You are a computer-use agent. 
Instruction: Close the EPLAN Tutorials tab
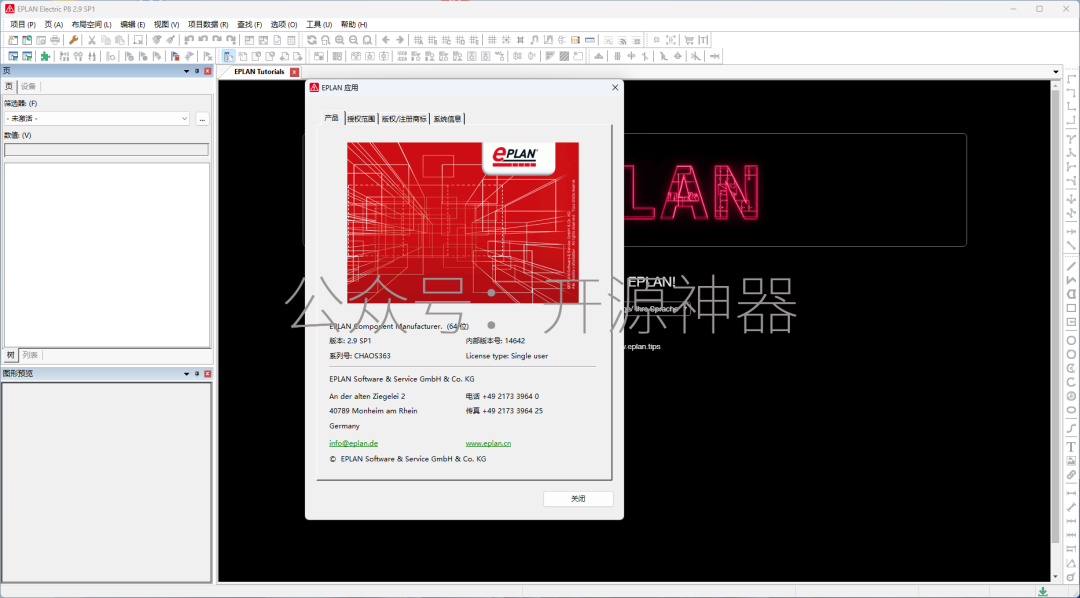295,72
